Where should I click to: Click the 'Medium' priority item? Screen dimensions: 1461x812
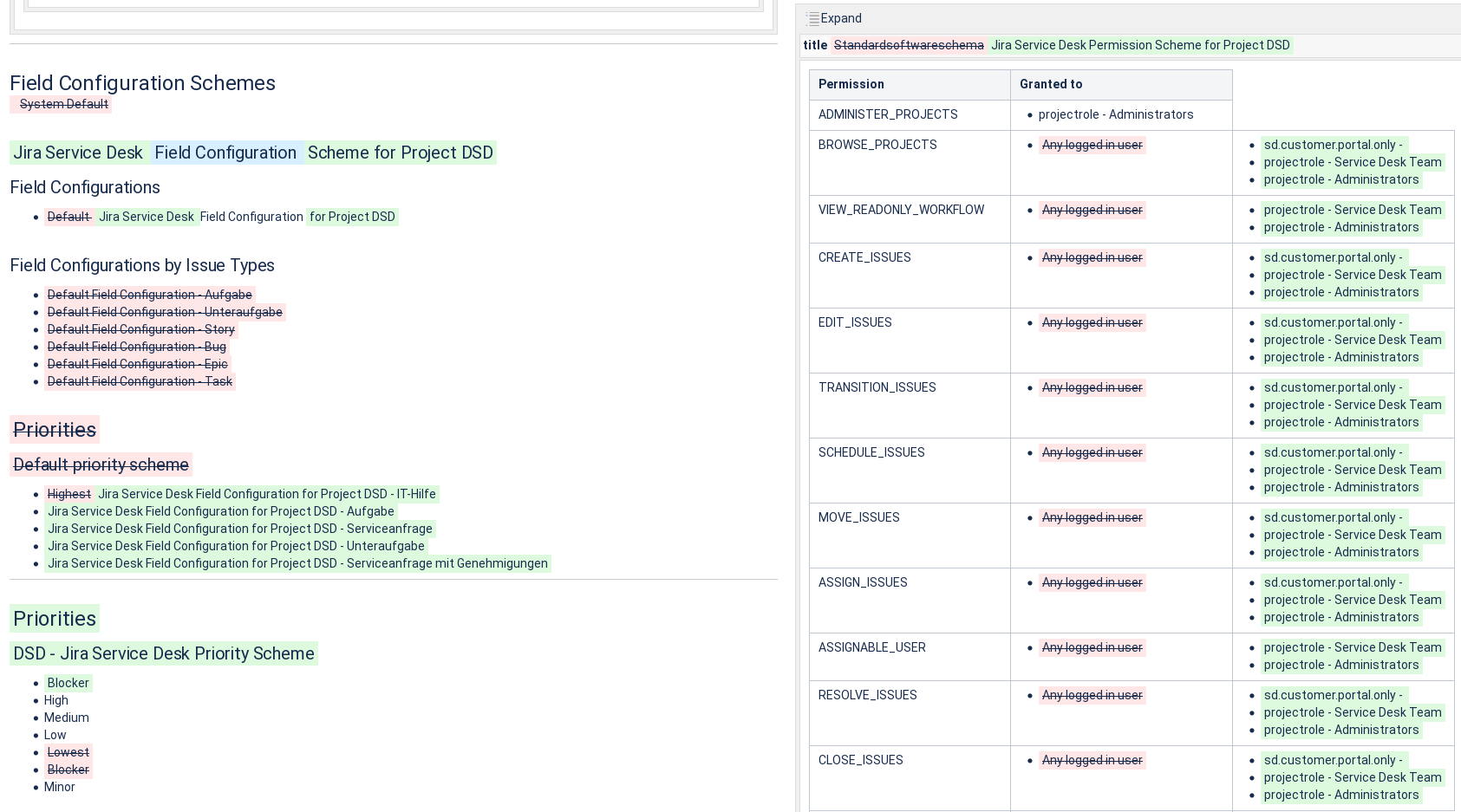(x=67, y=718)
